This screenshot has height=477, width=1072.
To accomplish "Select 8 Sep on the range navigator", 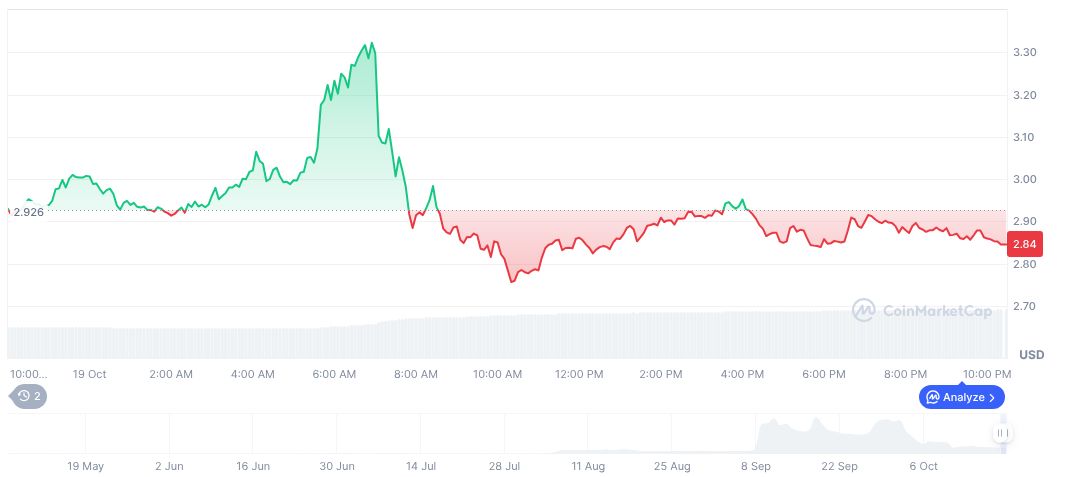I will [x=755, y=466].
